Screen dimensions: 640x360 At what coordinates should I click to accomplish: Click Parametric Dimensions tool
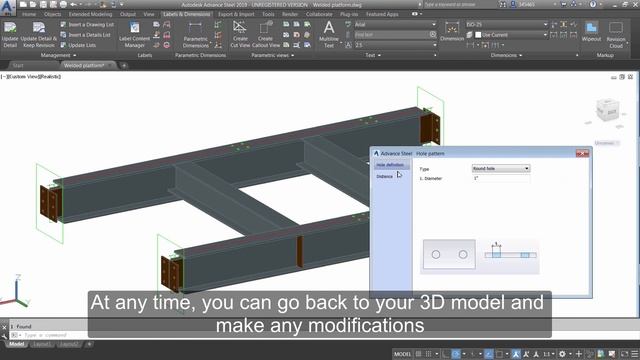pos(195,35)
